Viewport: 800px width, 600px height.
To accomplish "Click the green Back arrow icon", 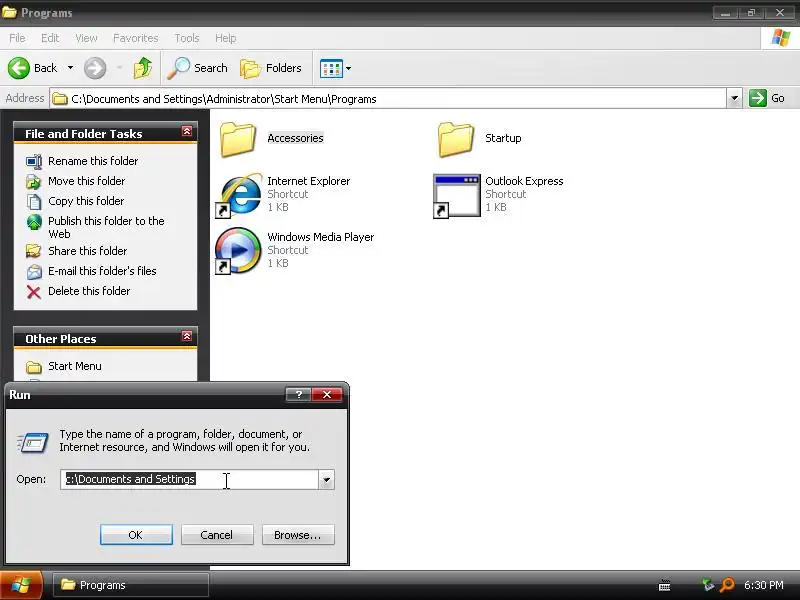I will point(19,68).
